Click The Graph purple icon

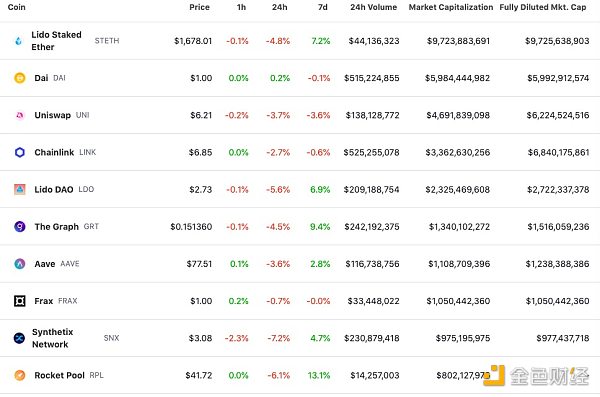click(20, 227)
